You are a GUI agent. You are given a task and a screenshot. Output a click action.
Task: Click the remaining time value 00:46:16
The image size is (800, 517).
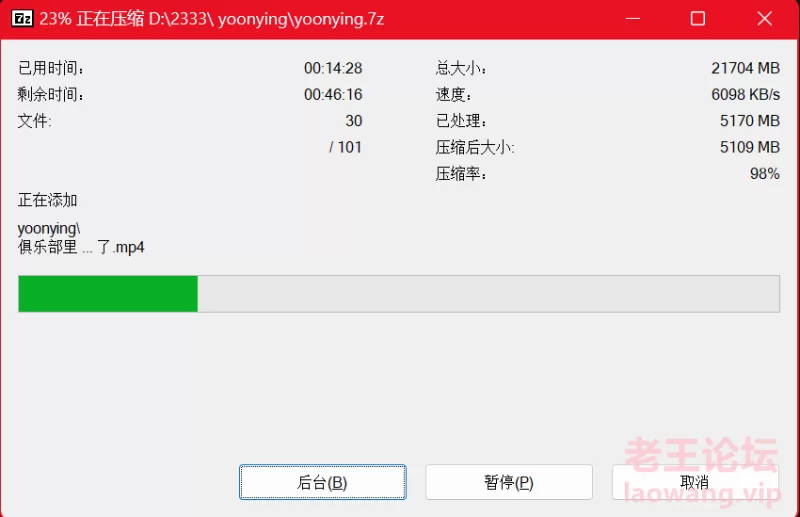pos(333,94)
